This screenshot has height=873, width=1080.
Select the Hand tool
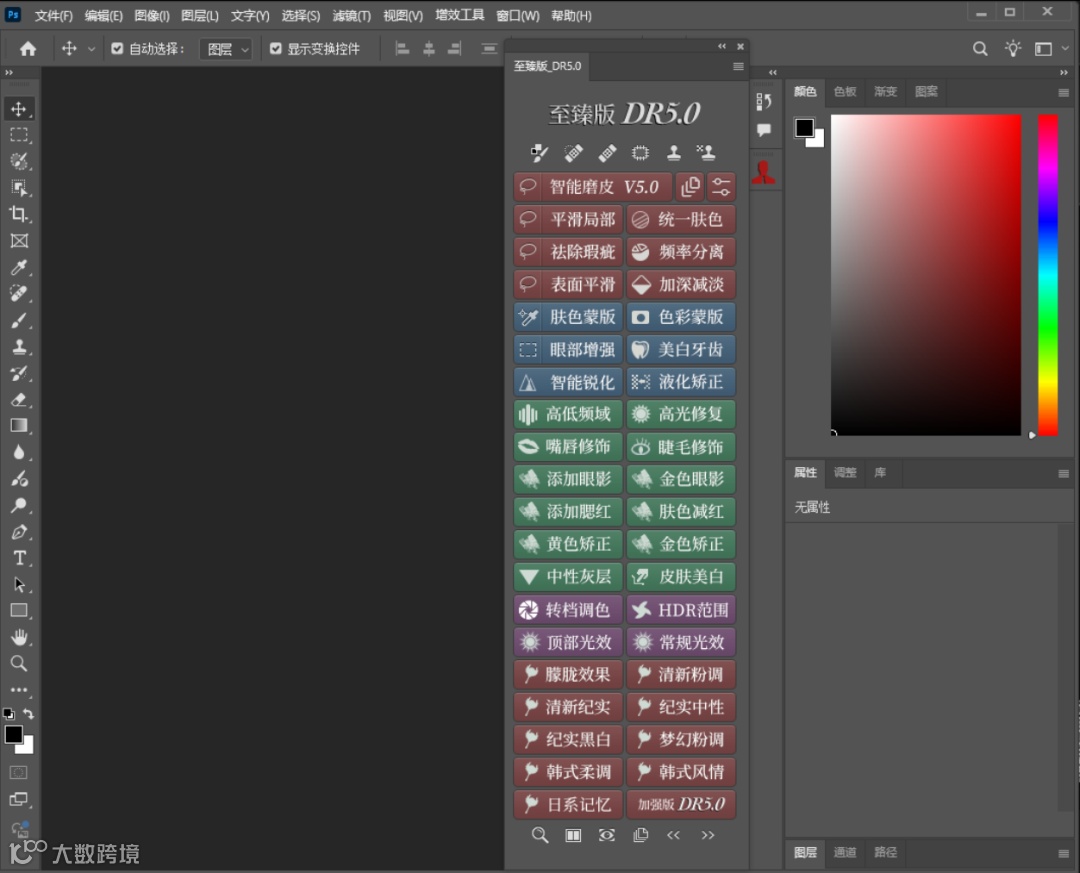click(19, 637)
